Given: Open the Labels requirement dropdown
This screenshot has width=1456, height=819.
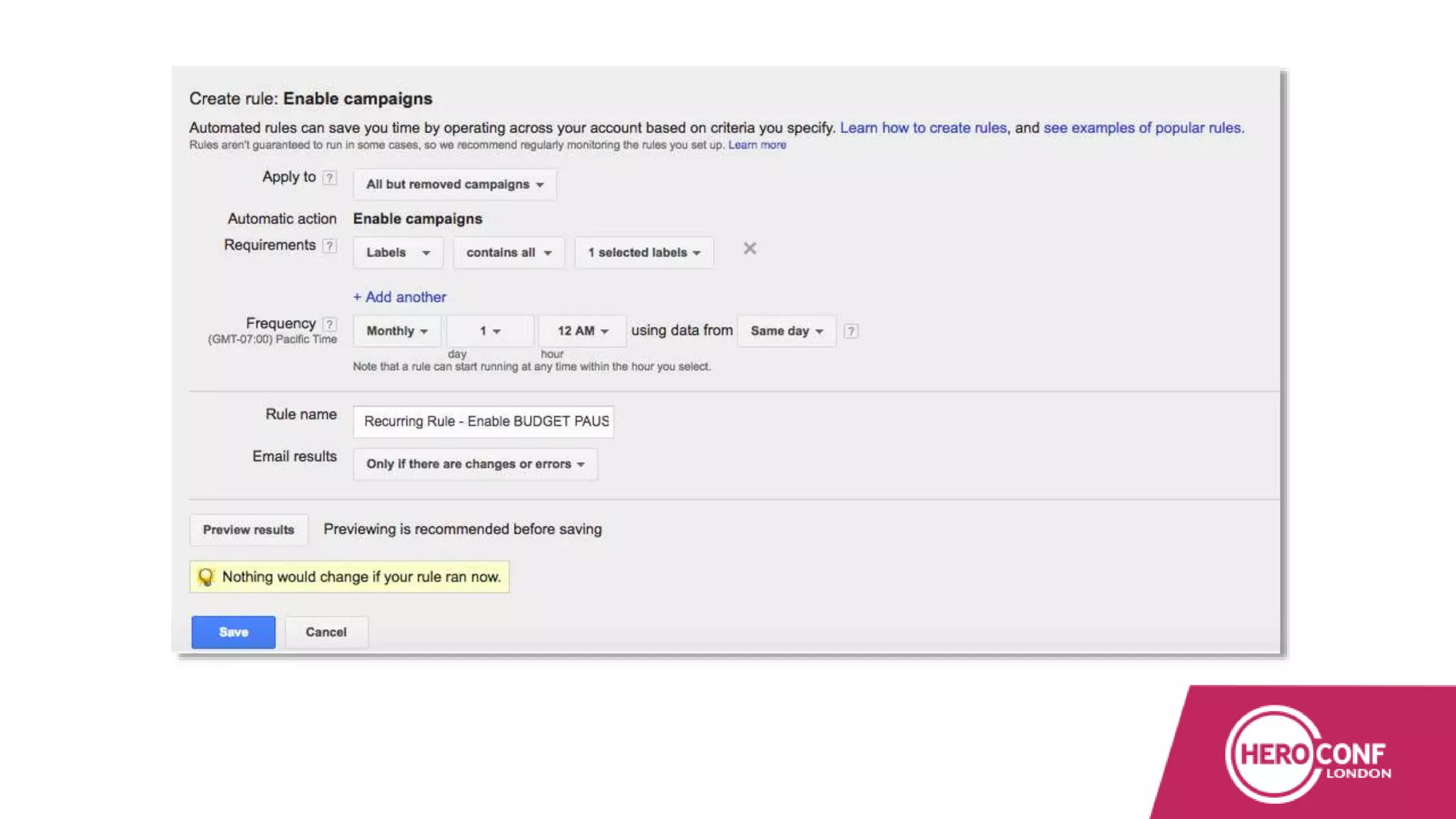Looking at the screenshot, I should [397, 253].
